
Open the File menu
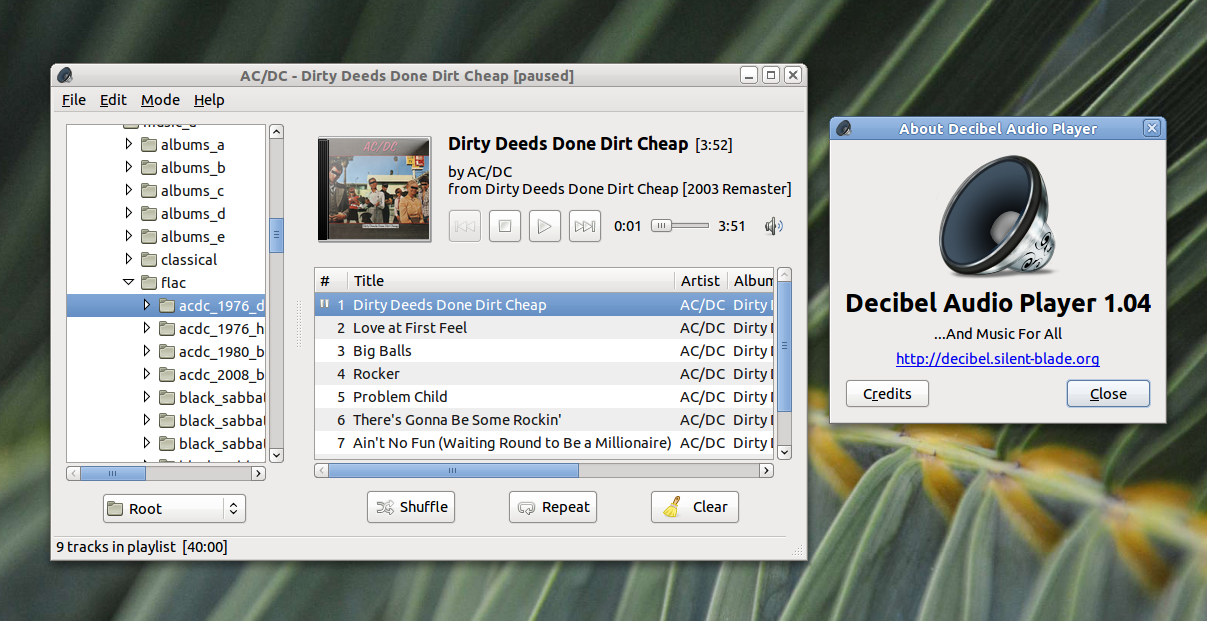(x=74, y=100)
